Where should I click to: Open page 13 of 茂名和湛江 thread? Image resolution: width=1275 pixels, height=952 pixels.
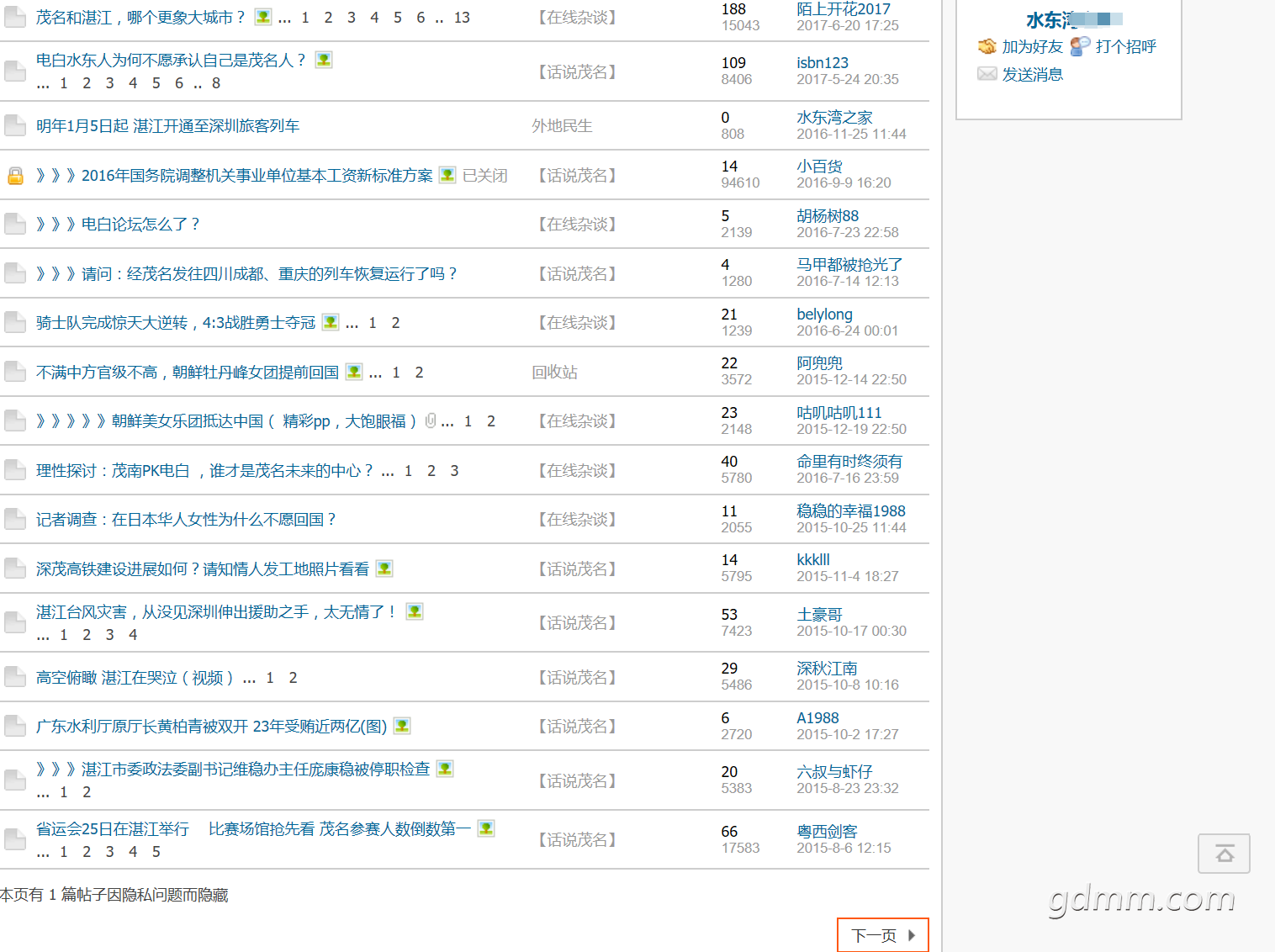tap(462, 18)
